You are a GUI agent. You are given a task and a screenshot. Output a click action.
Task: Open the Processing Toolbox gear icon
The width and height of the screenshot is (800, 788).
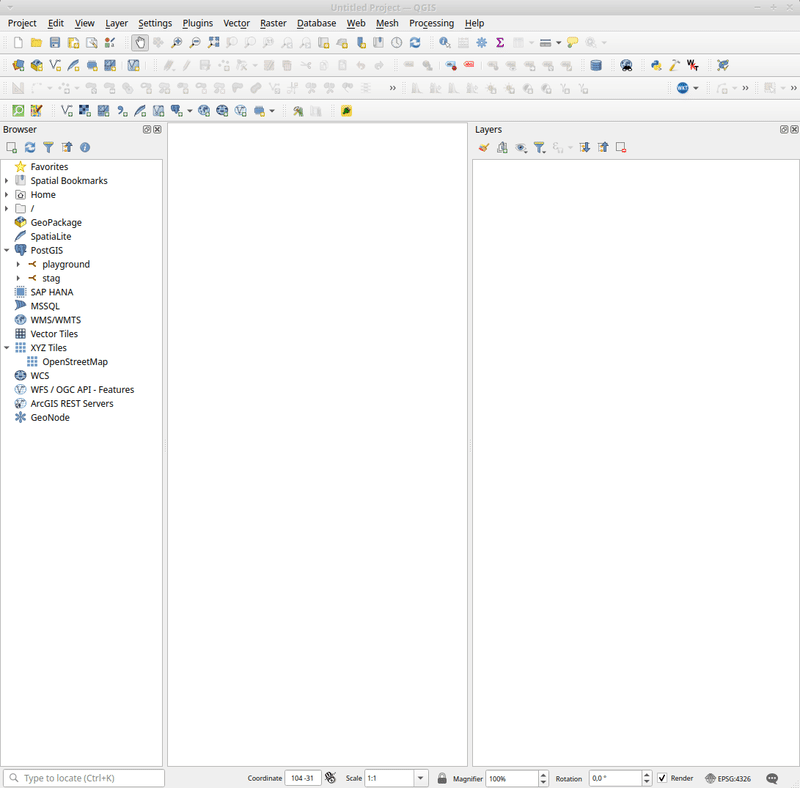(x=482, y=43)
